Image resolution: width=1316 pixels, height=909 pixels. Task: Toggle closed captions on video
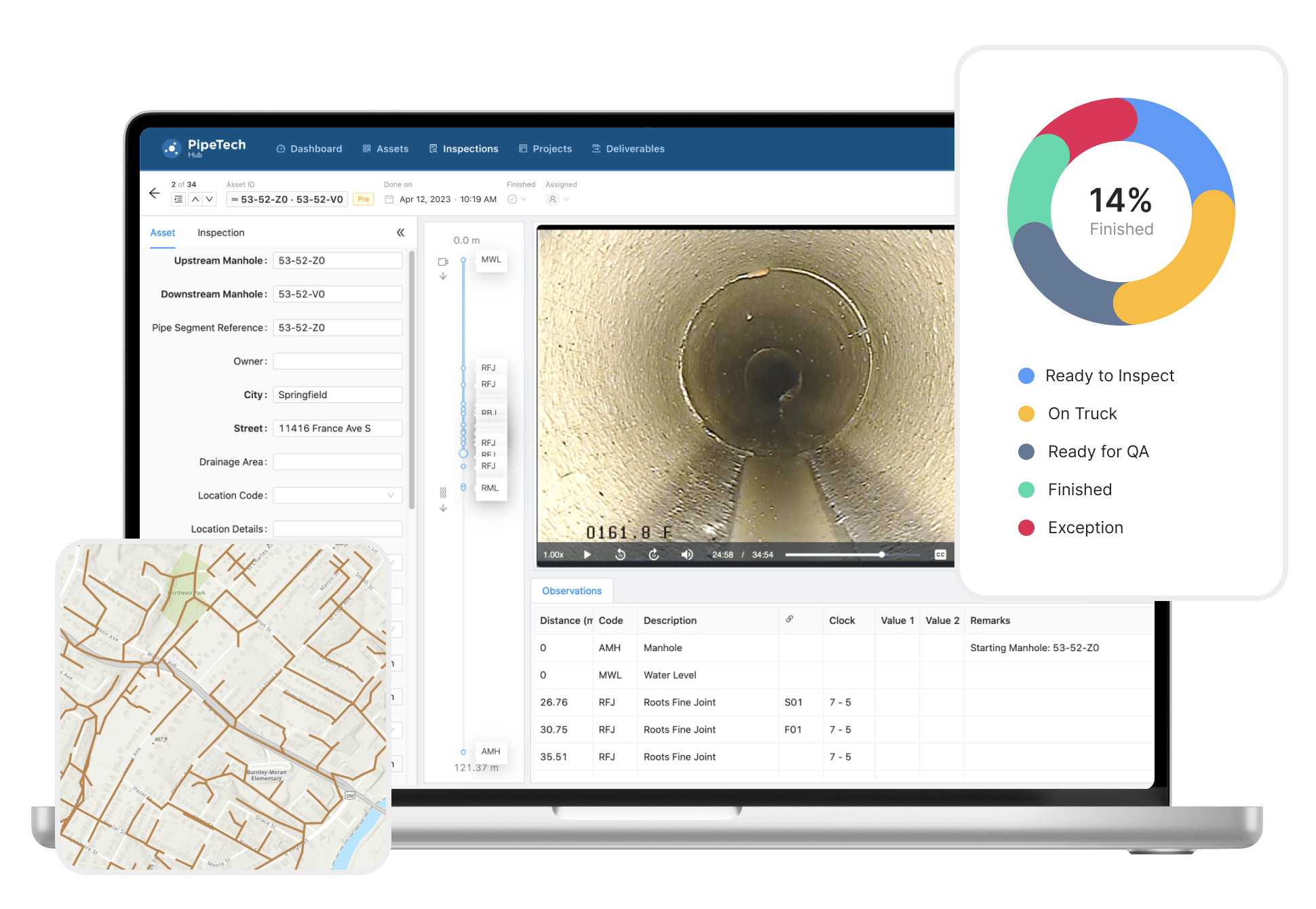point(940,555)
